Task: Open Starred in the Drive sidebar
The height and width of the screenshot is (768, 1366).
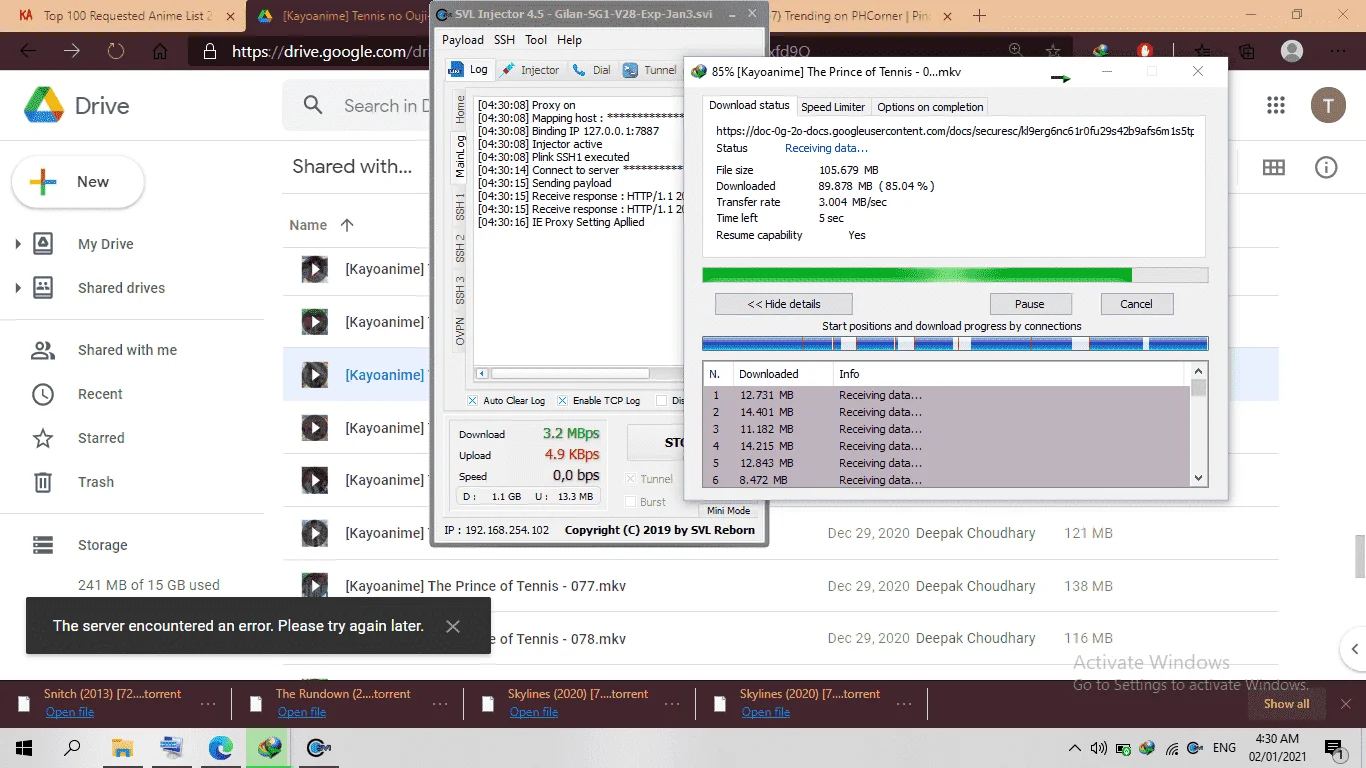Action: click(101, 438)
